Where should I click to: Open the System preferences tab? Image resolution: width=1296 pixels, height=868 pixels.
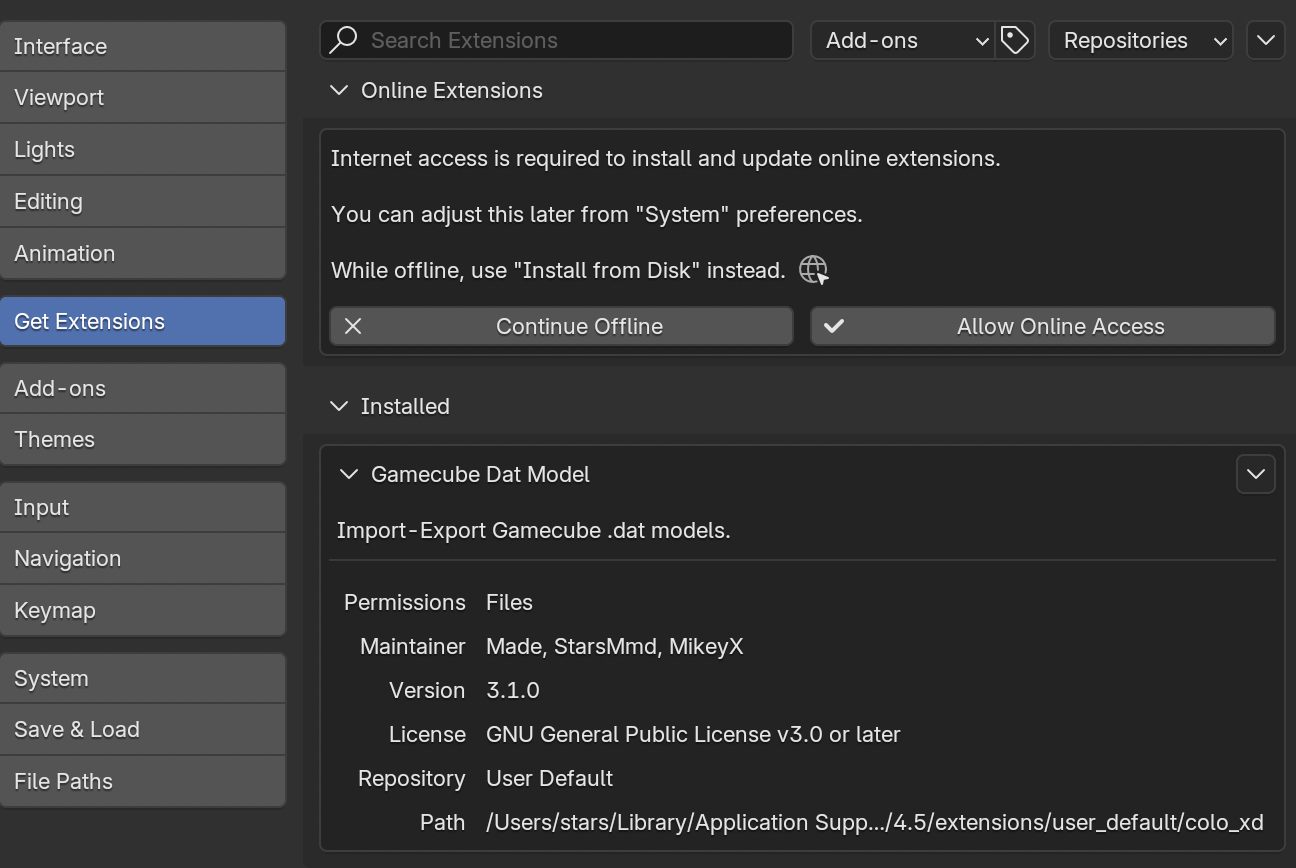[x=143, y=678]
